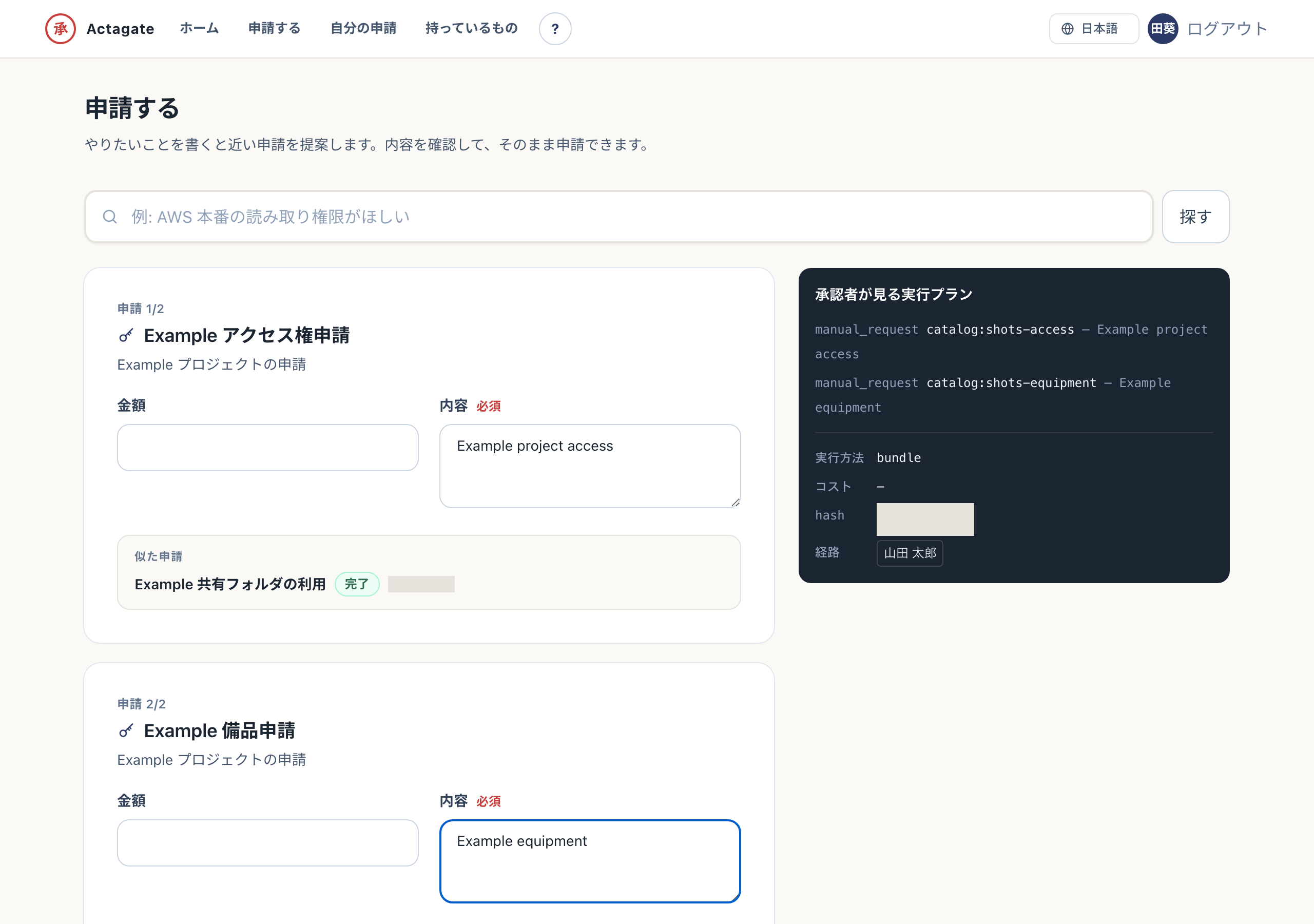The height and width of the screenshot is (924, 1314).
Task: Click the hash label in the plan panel
Action: 829,516
